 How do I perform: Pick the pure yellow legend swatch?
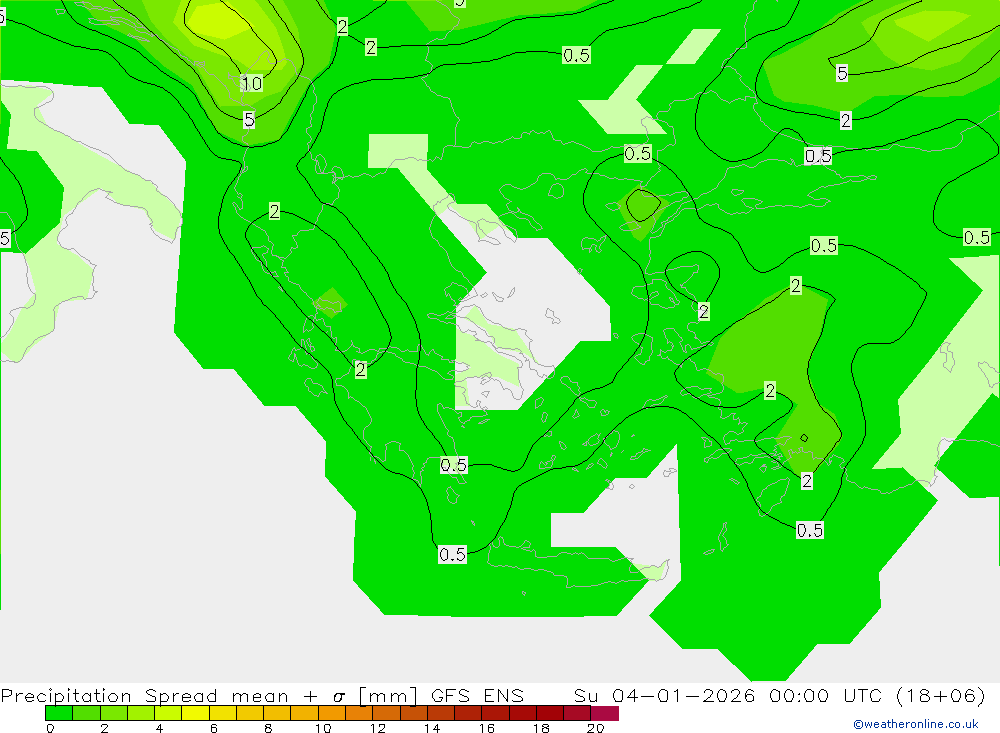coord(195,713)
